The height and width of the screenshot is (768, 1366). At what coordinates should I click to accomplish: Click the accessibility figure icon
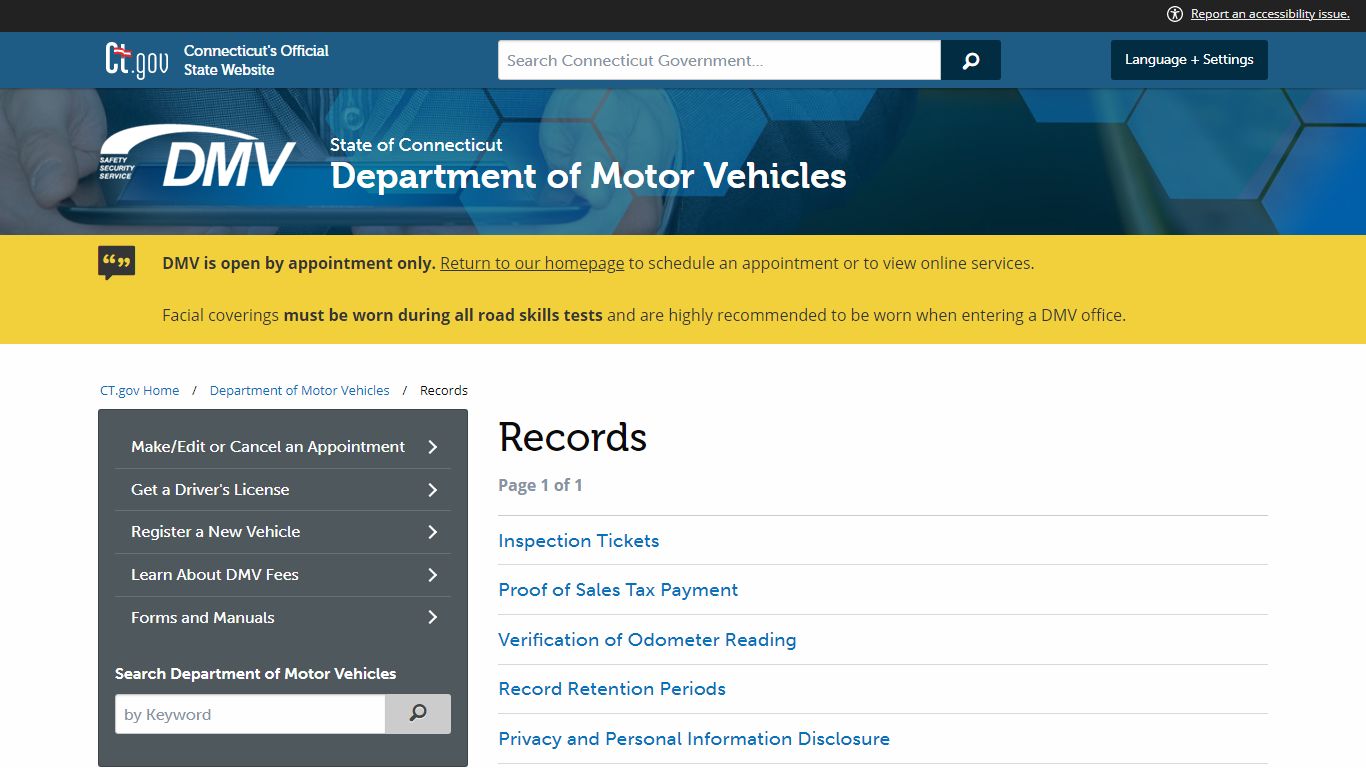(1175, 14)
